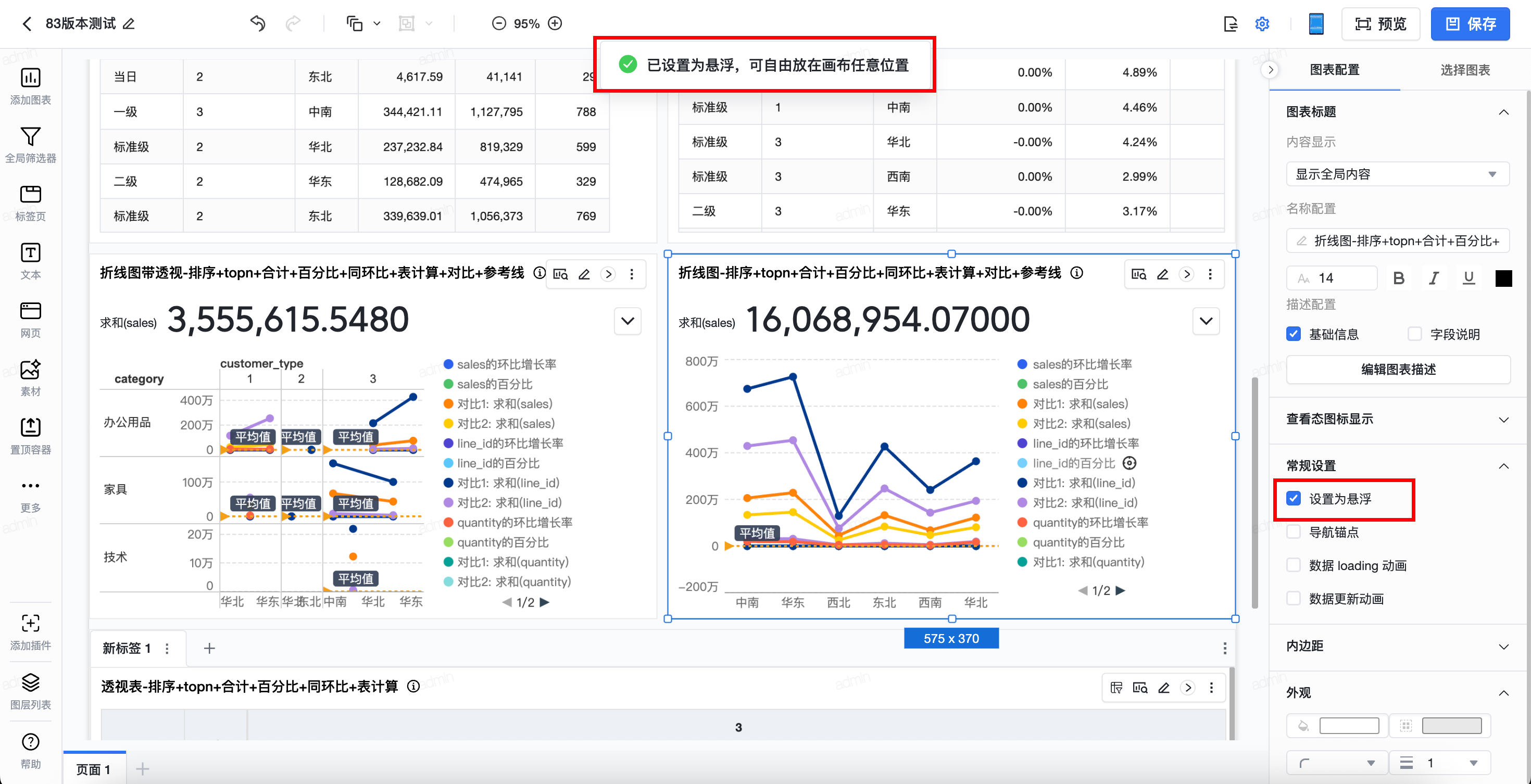The width and height of the screenshot is (1531, 784).
Task: Click the 预览 preview button
Action: tap(1381, 24)
